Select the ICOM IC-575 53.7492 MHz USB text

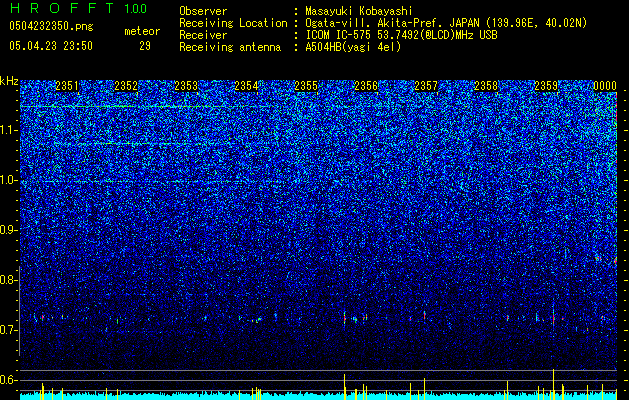[x=401, y=35]
